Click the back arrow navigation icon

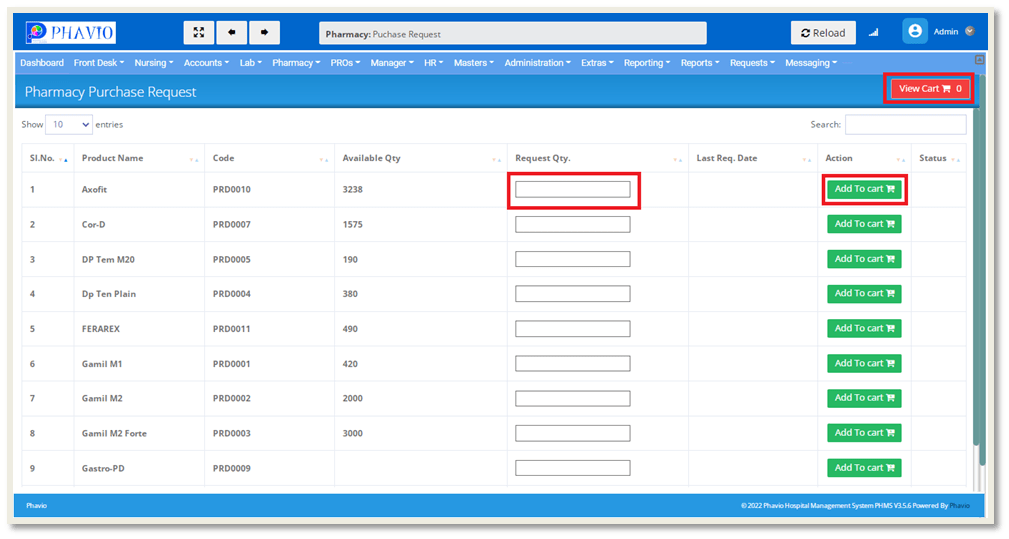point(231,33)
